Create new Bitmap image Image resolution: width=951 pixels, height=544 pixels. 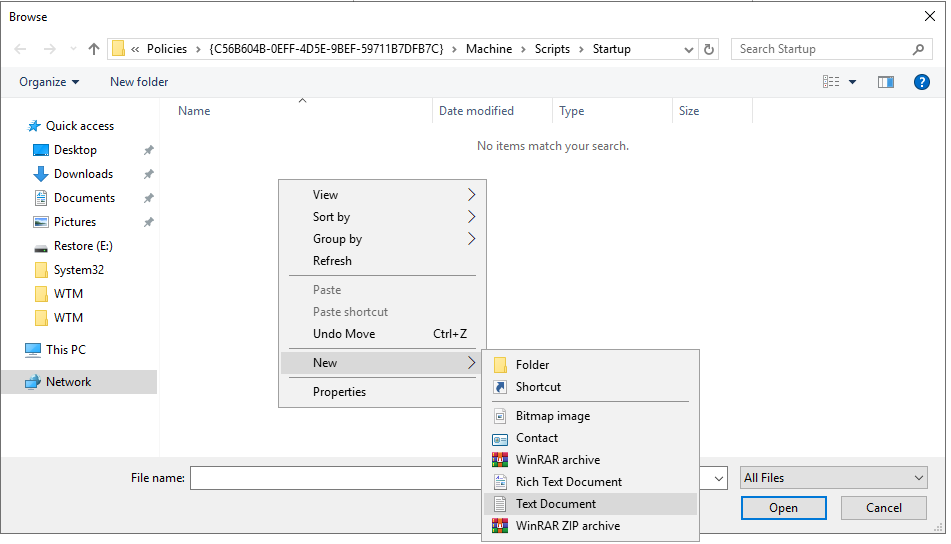[590, 415]
